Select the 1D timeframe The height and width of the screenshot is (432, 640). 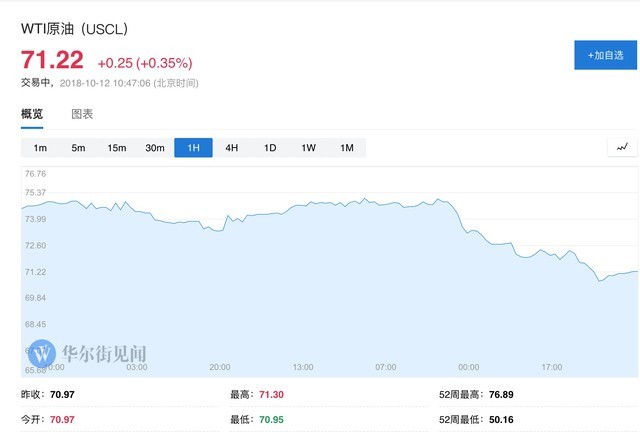pos(270,148)
